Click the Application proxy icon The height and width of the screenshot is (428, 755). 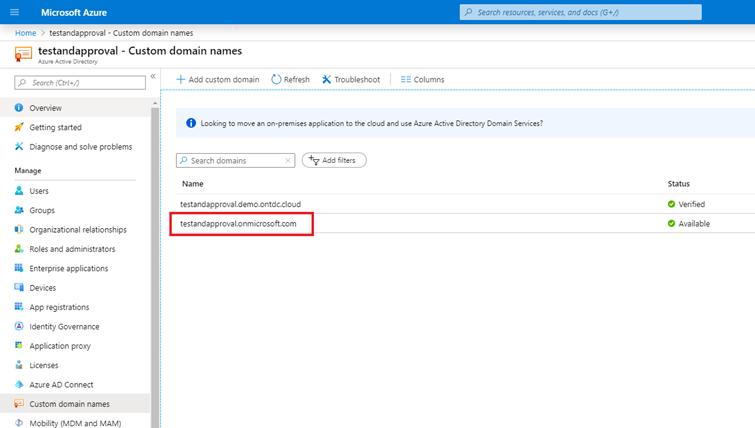click(19, 345)
